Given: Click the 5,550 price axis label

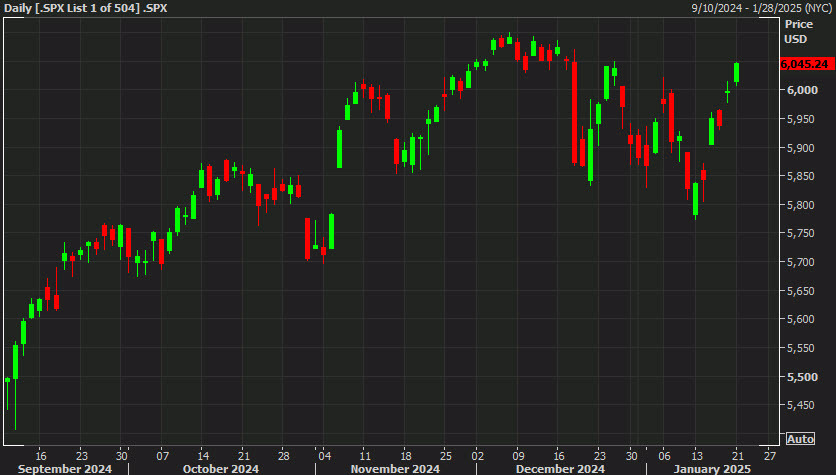Looking at the screenshot, I should 802,348.
